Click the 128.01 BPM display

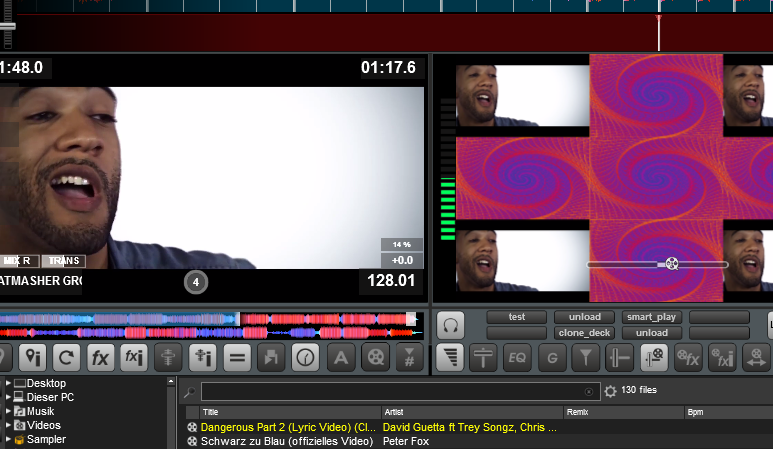pos(391,281)
